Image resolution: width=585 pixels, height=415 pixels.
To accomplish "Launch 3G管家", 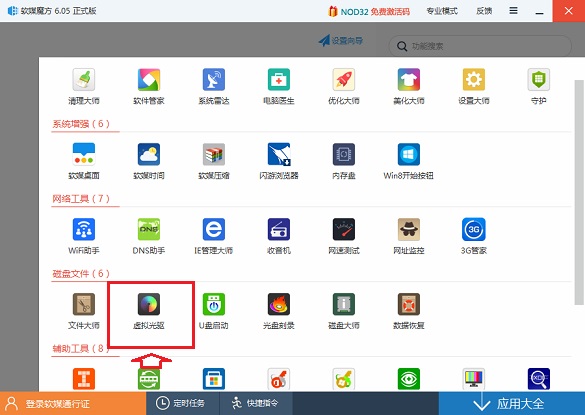I will 473,236.
